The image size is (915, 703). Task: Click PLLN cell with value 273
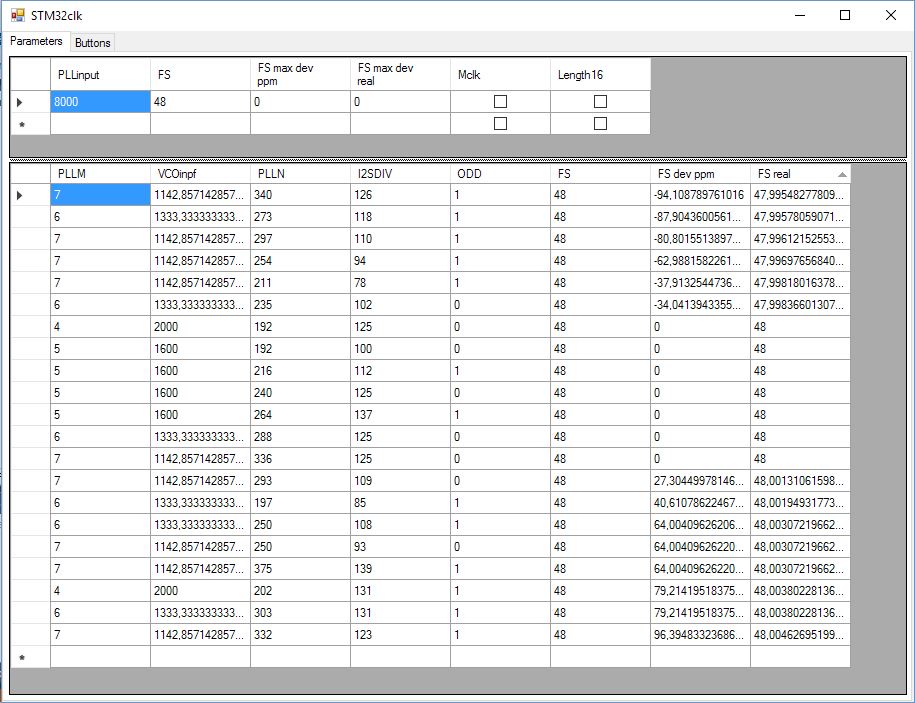[x=300, y=217]
